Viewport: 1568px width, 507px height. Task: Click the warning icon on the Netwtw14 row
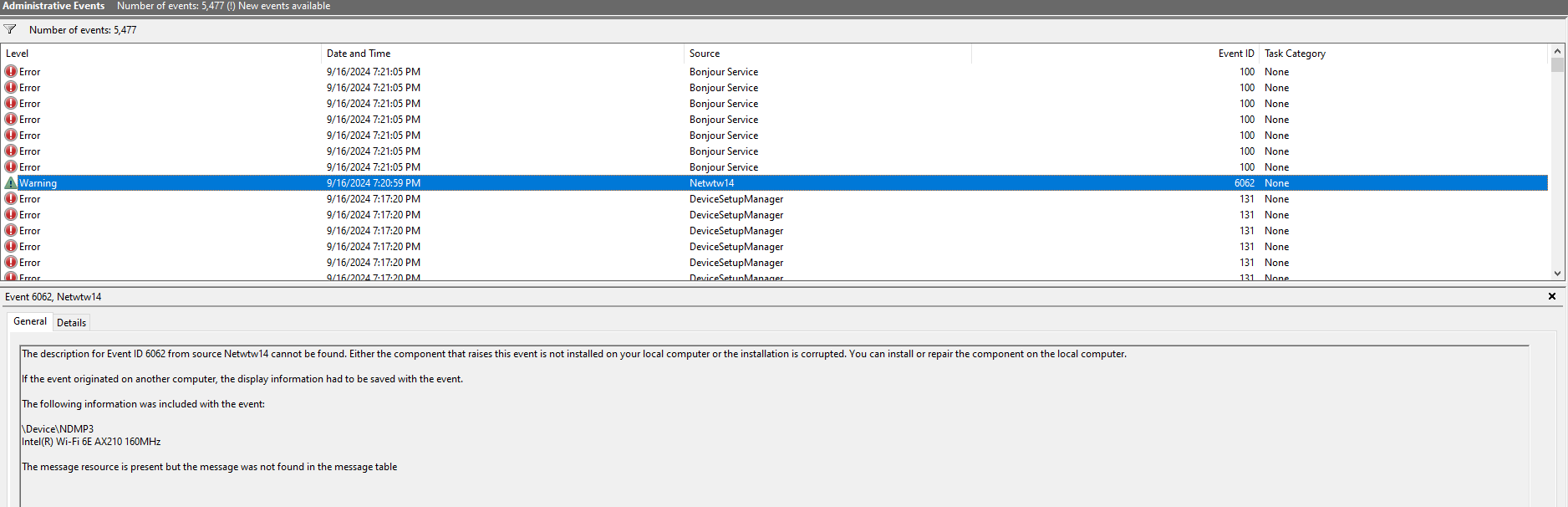(11, 183)
